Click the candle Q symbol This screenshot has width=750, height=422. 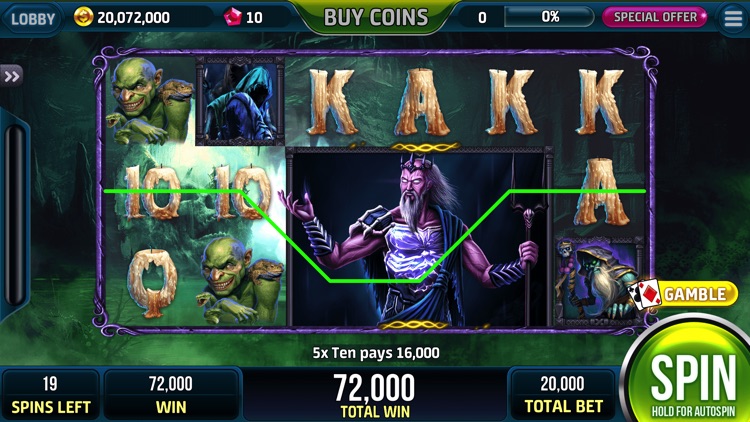[152, 282]
